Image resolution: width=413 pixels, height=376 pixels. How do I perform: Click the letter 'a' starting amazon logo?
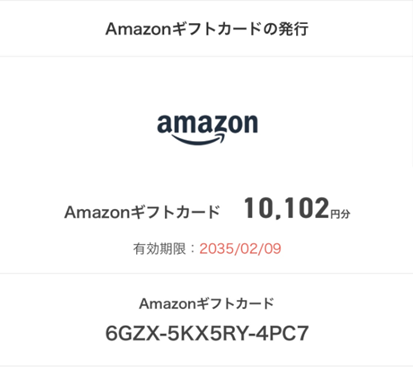165,124
